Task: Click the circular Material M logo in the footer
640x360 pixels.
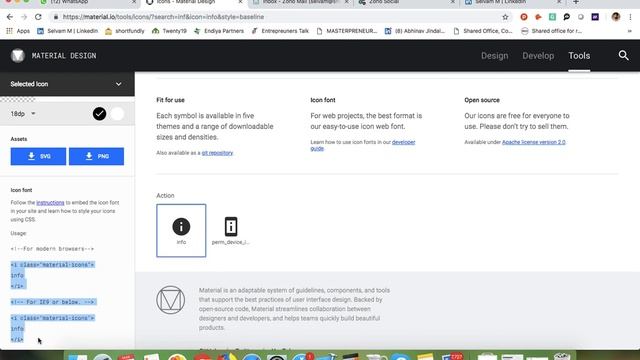Action: (171, 300)
